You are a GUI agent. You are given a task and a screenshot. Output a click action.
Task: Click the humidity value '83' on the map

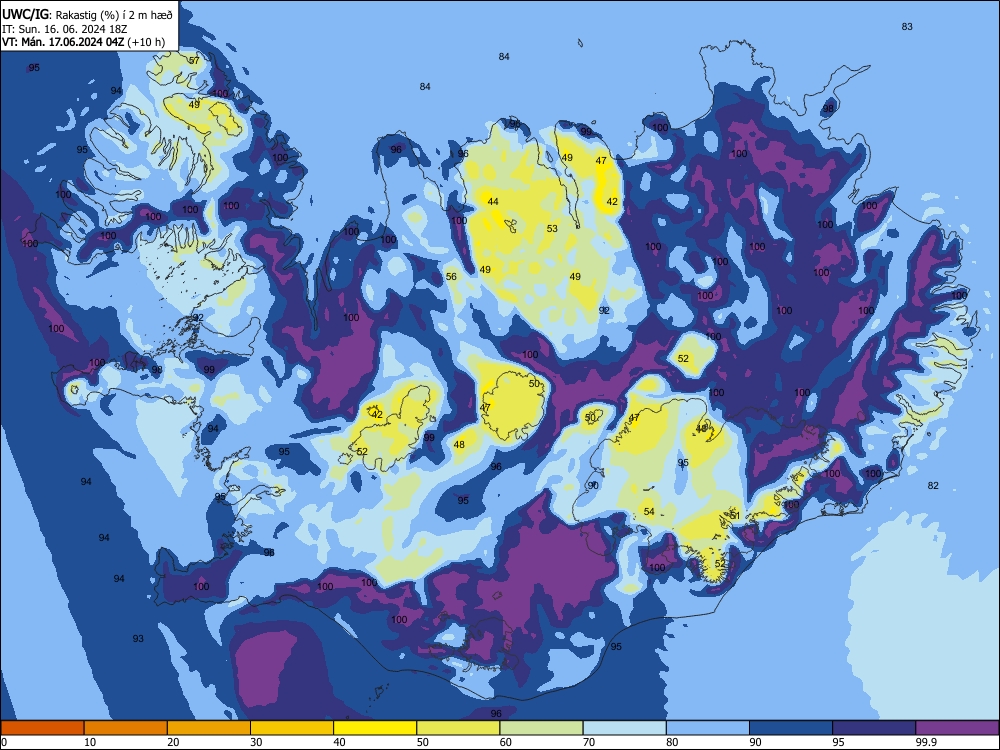(x=907, y=27)
